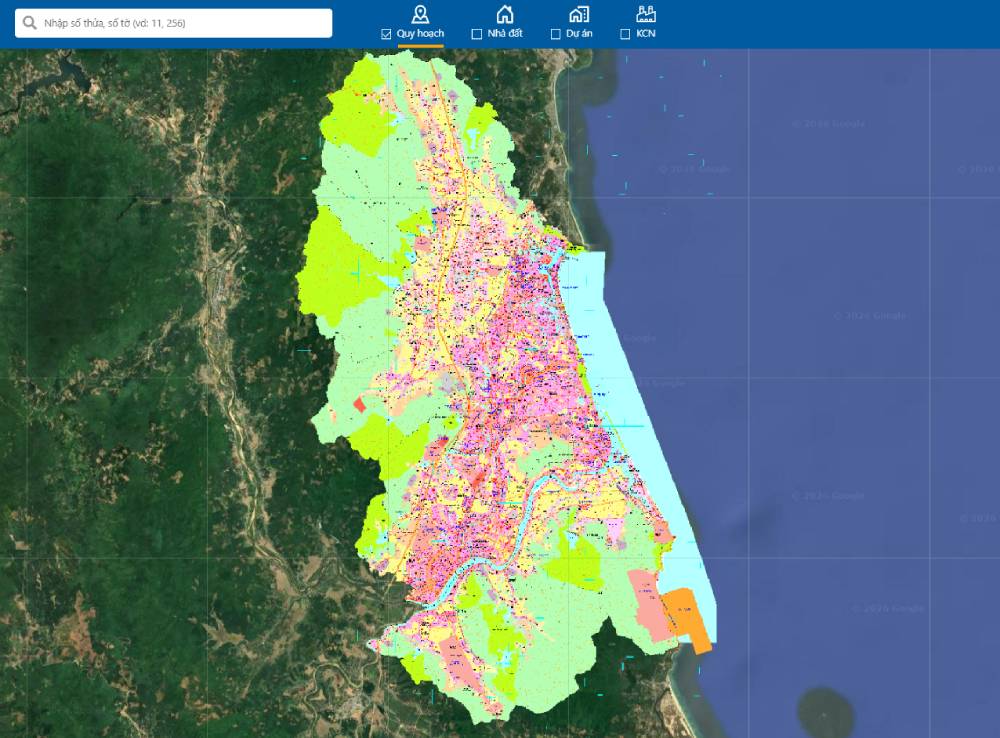Click the orange zone on the southeast coast

pyautogui.click(x=688, y=615)
